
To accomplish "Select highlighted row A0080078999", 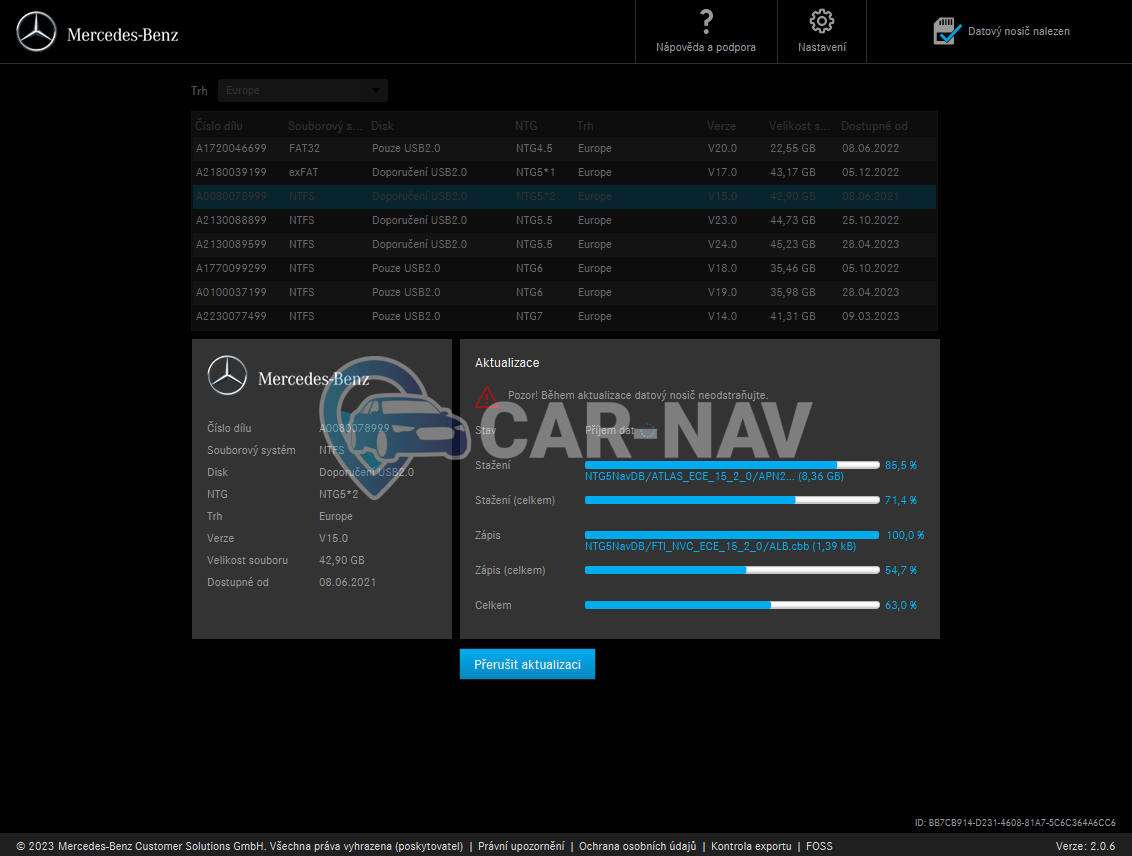I will coord(565,196).
